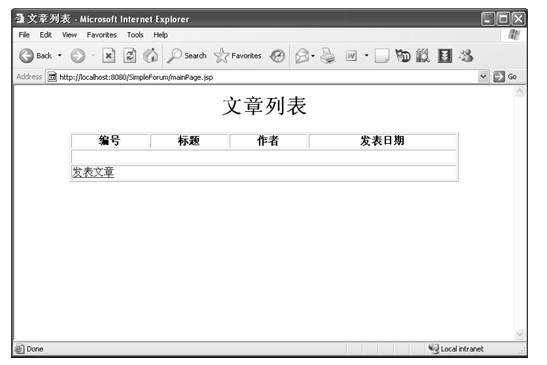Click the IE title bar page icon
Image resolution: width=547 pixels, height=365 pixels.
pos(20,18)
